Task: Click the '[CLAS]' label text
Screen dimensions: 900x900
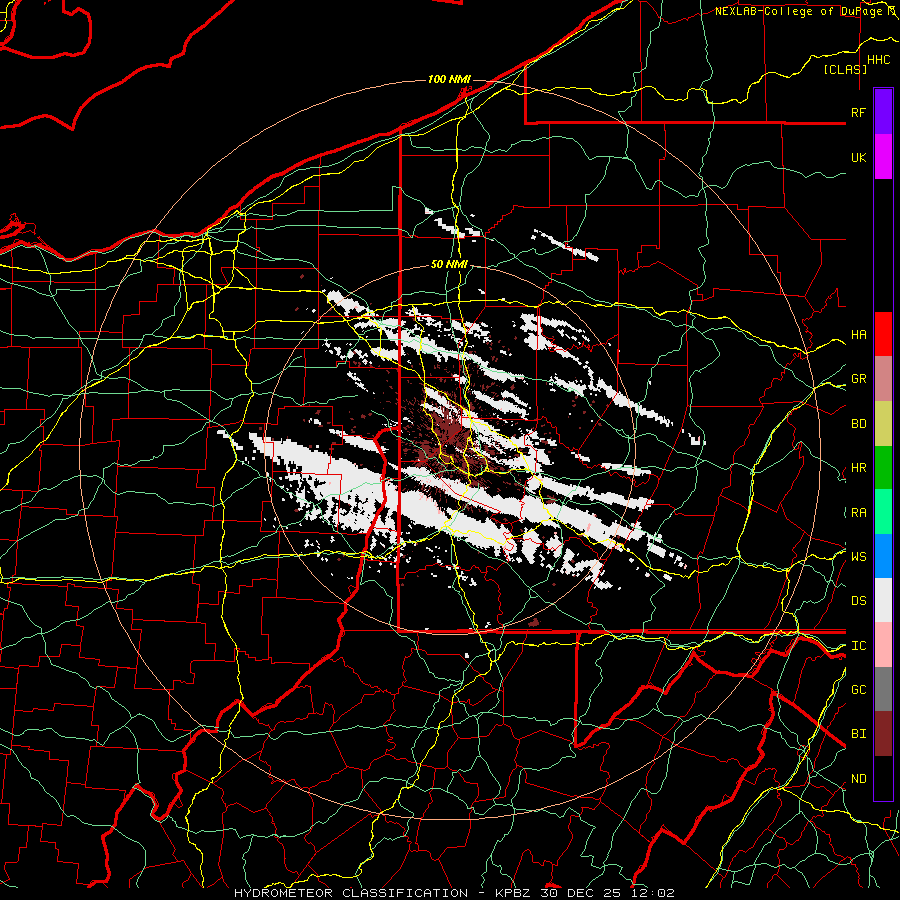Action: pyautogui.click(x=845, y=69)
